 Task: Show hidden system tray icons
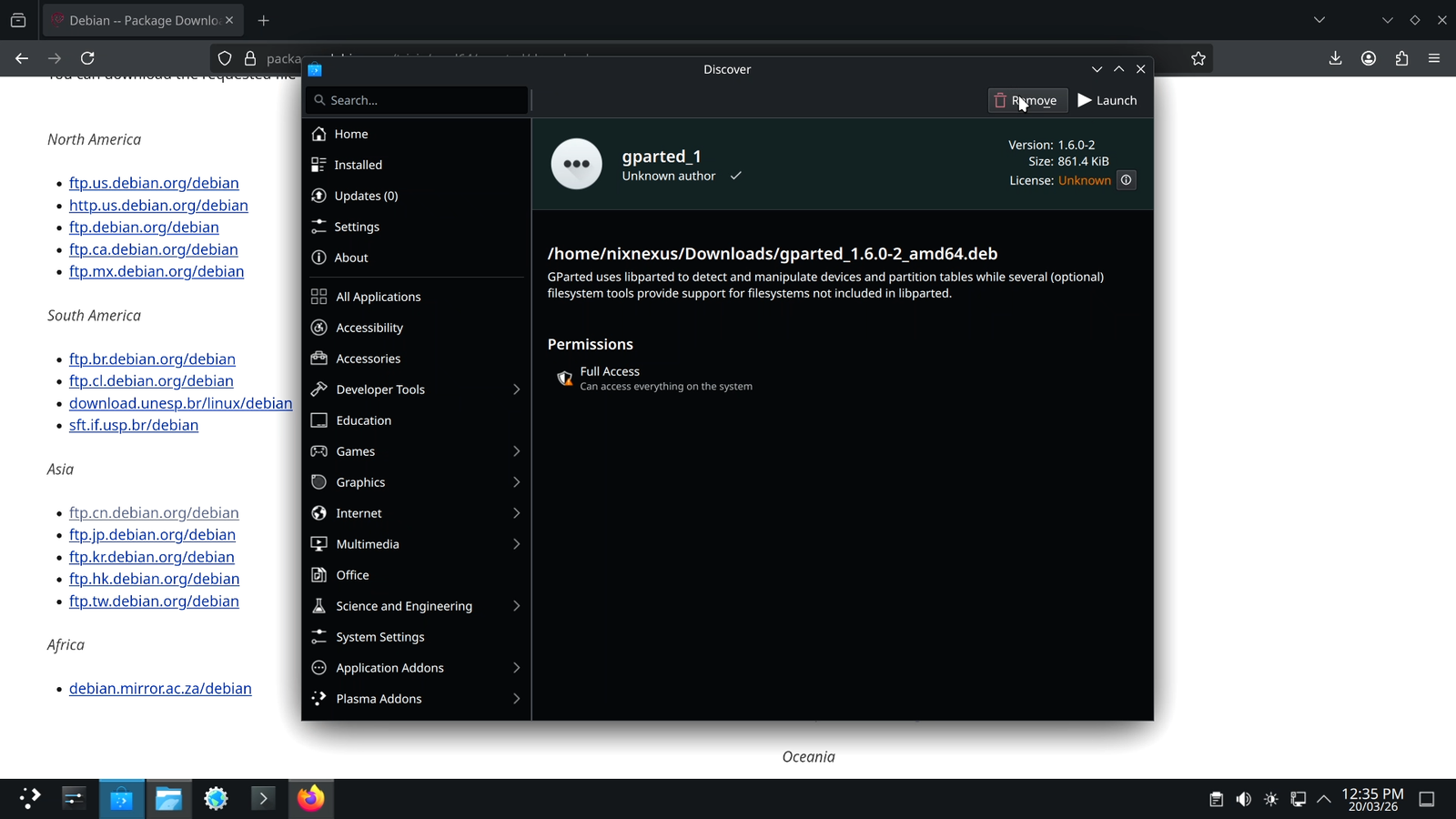point(1324,800)
